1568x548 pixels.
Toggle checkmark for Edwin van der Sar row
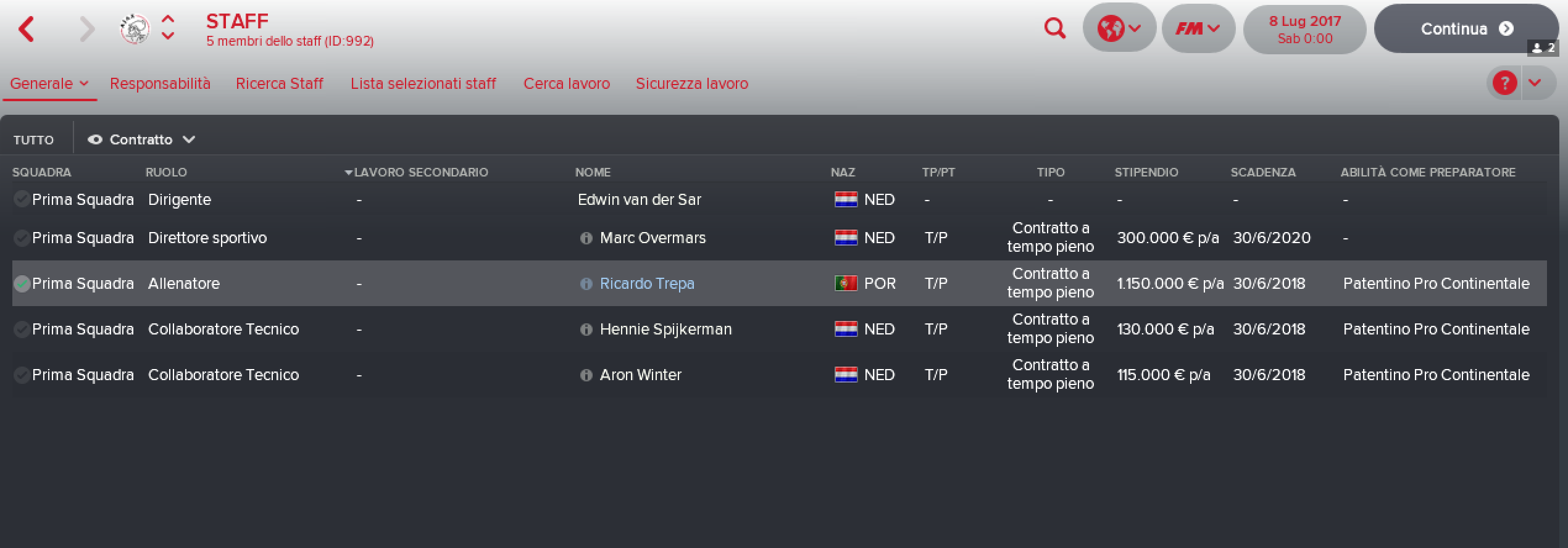(22, 199)
